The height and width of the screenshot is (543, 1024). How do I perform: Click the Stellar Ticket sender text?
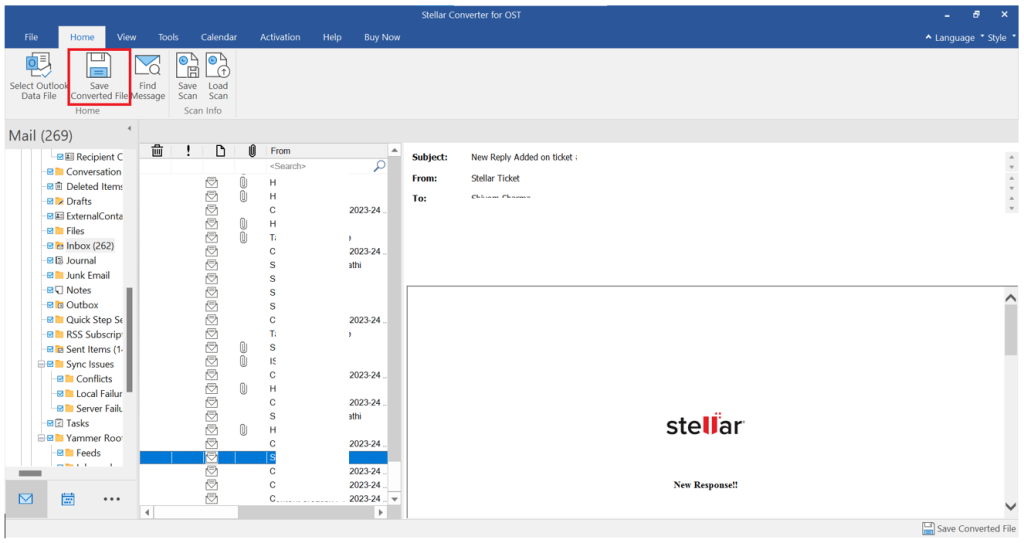[x=495, y=178]
